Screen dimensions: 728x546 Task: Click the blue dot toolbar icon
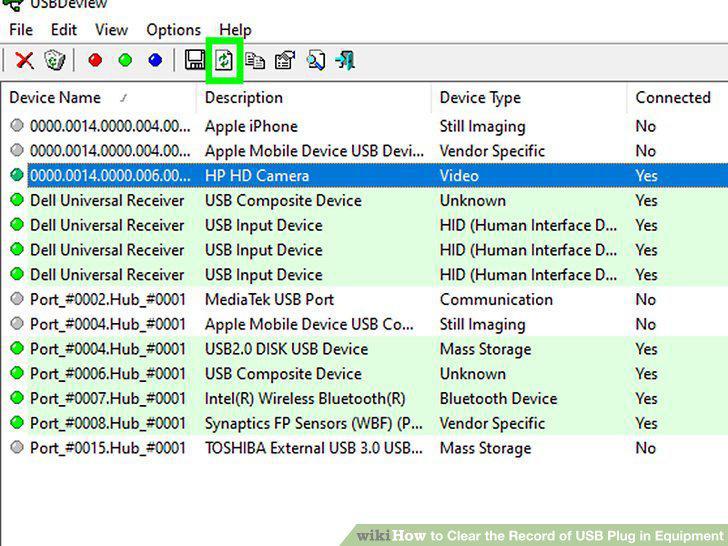click(155, 60)
